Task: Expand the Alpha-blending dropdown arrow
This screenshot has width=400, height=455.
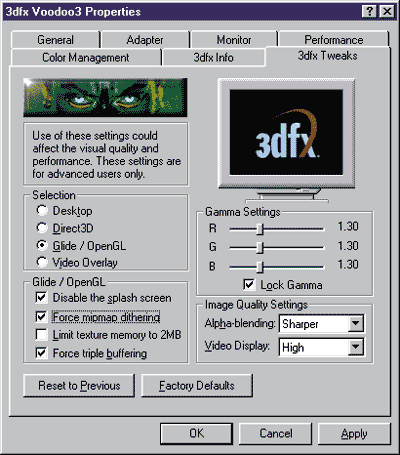Action: (x=355, y=323)
